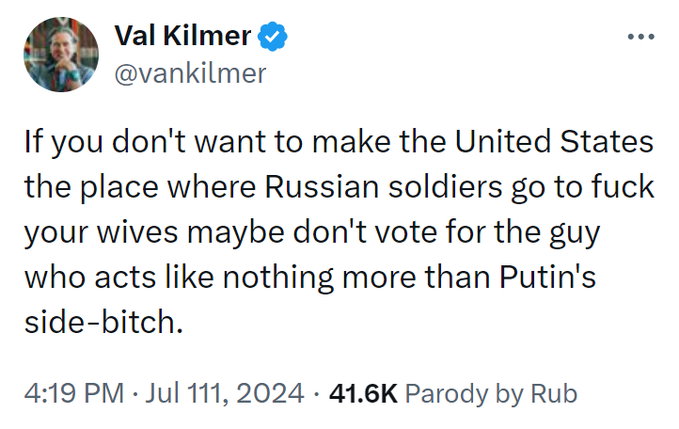
Task: Click the name Rub in footer
Action: point(556,393)
